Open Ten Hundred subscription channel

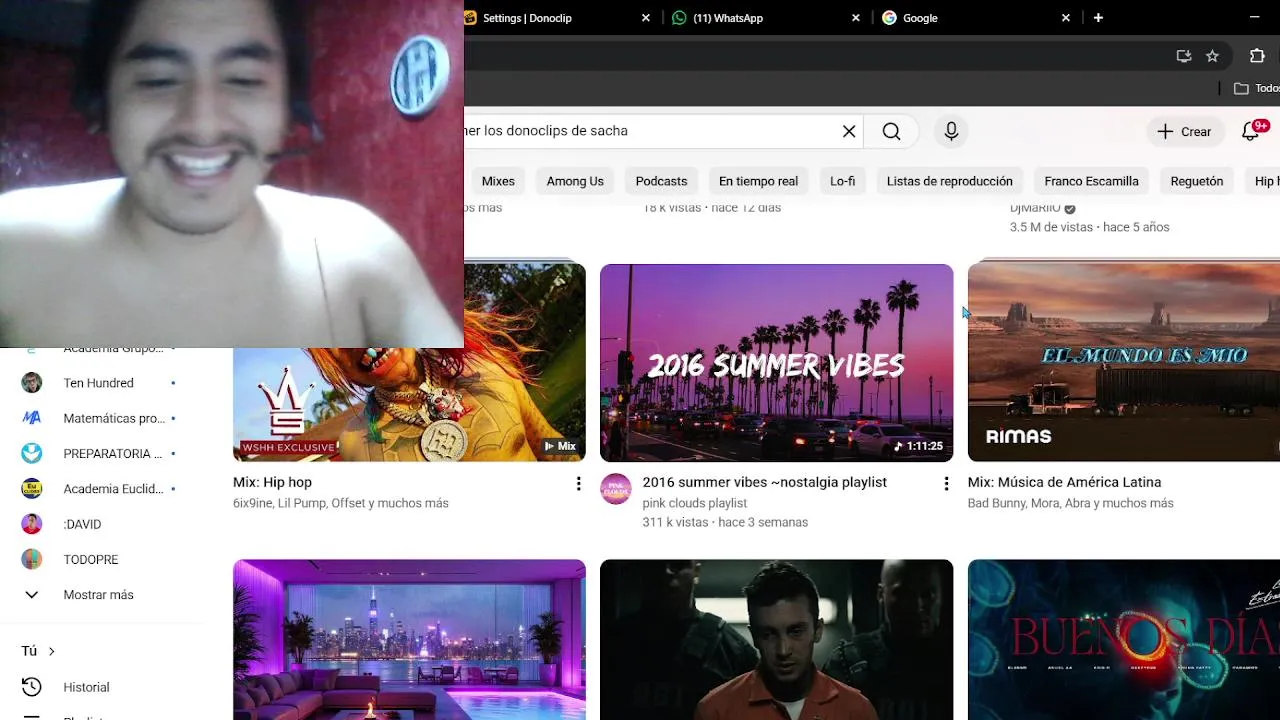click(x=98, y=383)
